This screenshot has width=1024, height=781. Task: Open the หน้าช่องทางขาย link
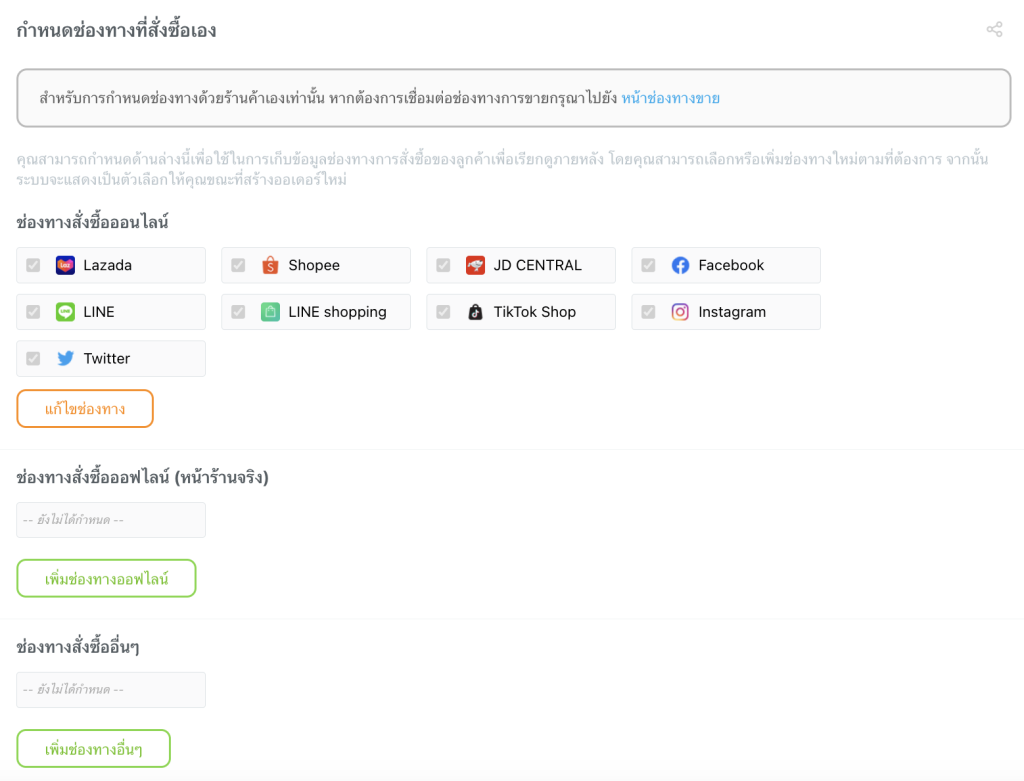[670, 98]
